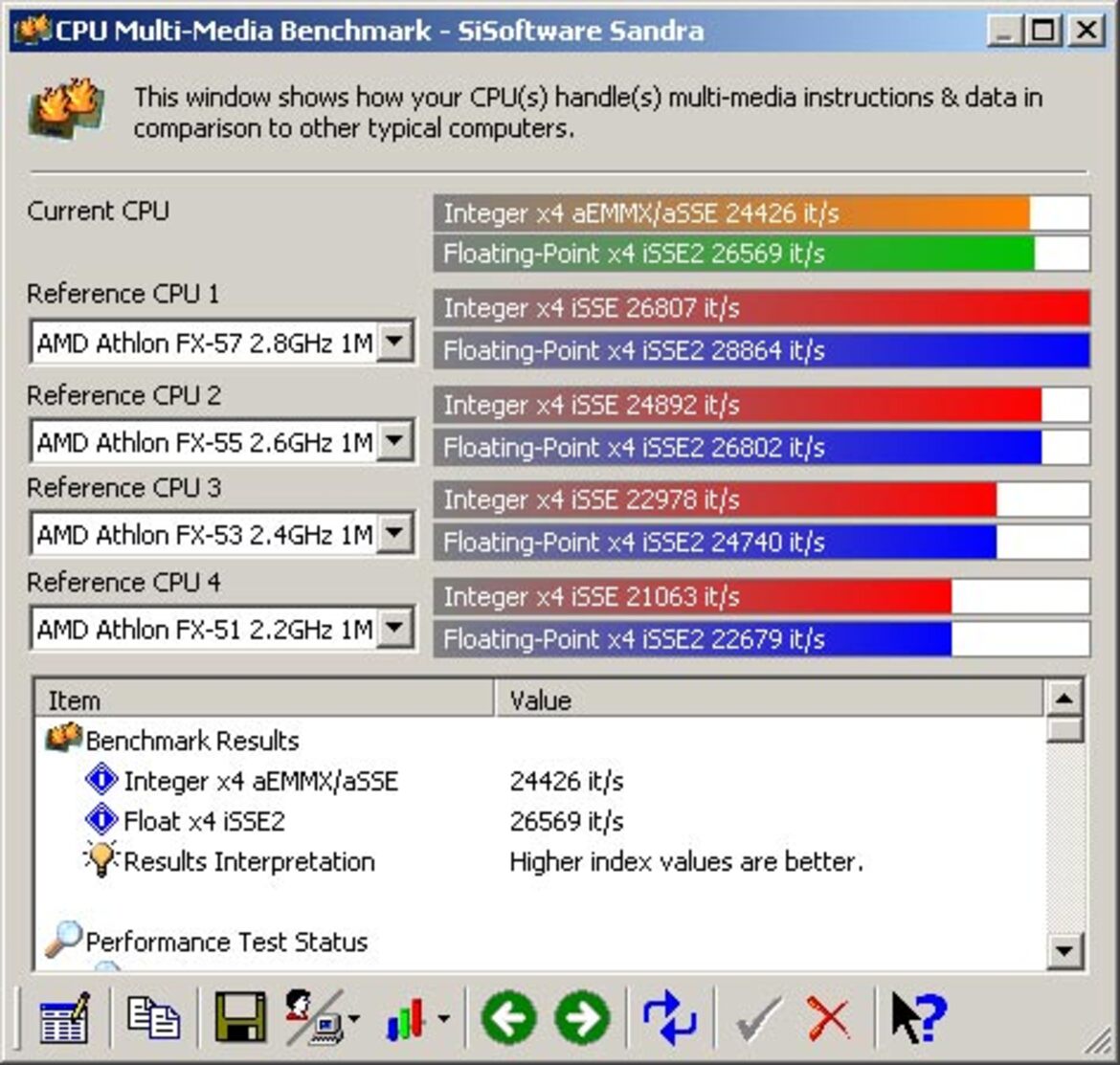Click the copy pages toolbar icon
The width and height of the screenshot is (1120, 1065).
(153, 1017)
